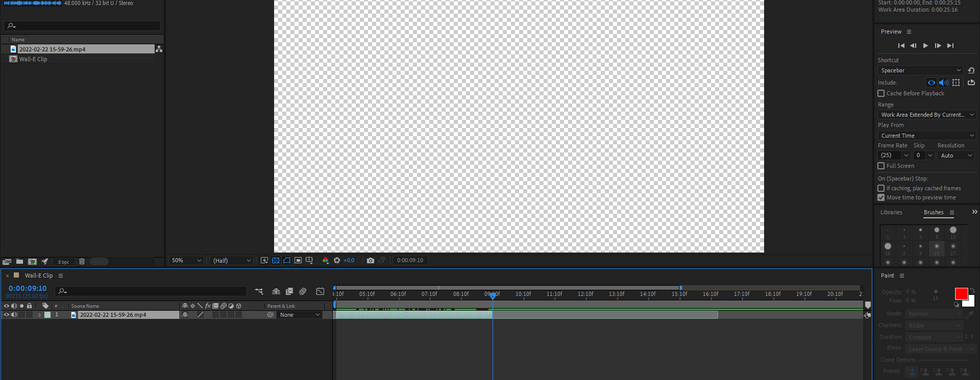
Task: Play the preview
Action: click(x=926, y=46)
